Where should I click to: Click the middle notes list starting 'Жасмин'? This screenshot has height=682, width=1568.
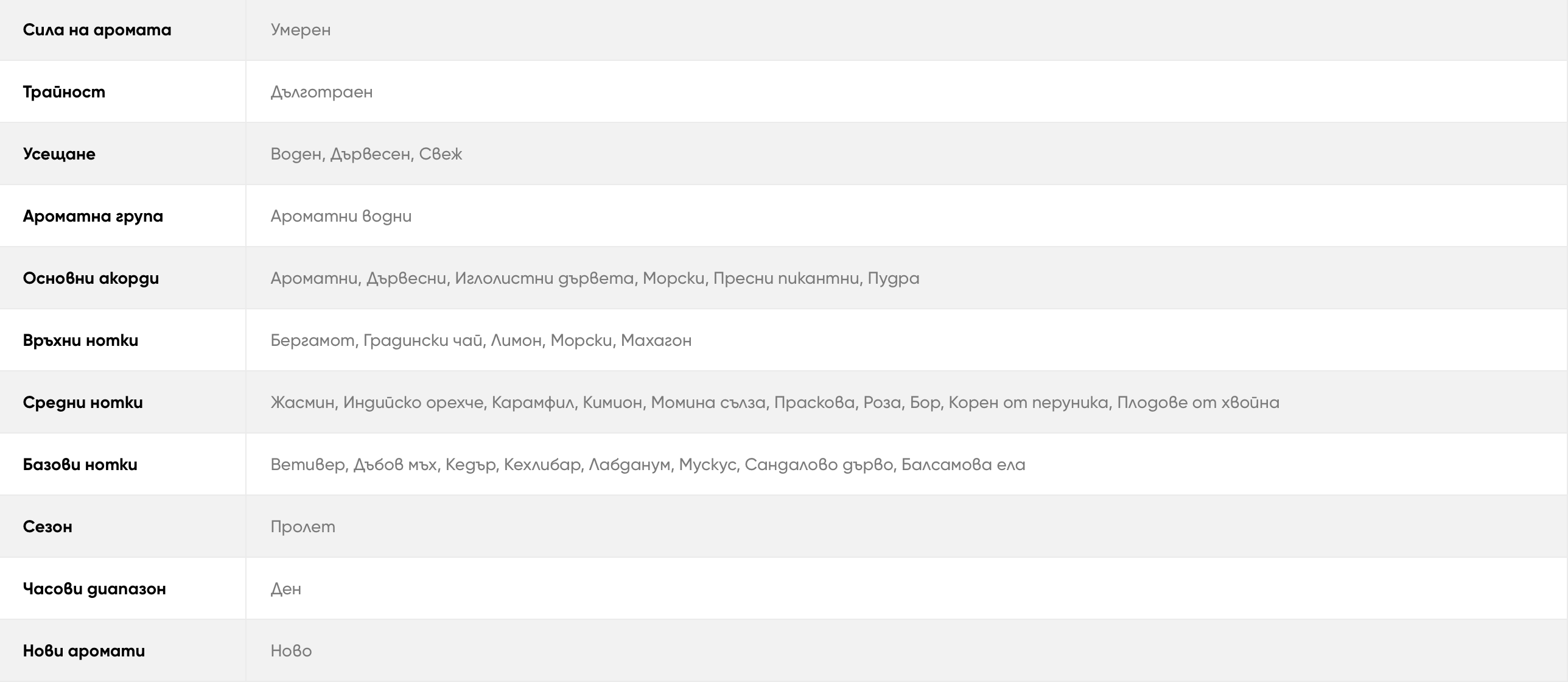point(775,403)
